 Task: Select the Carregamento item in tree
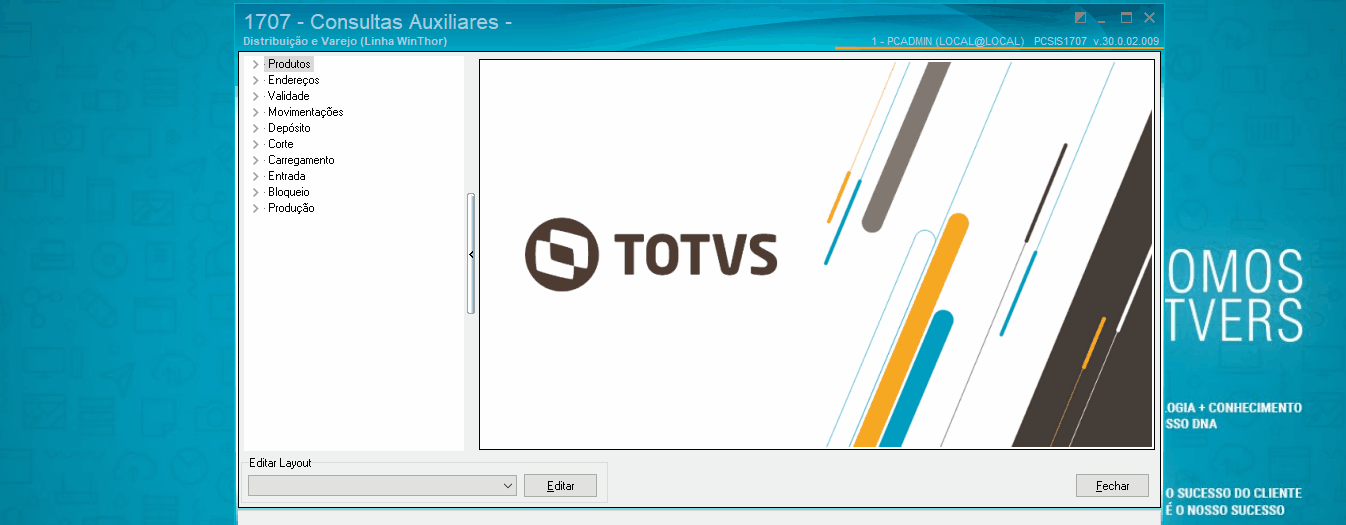coord(301,160)
